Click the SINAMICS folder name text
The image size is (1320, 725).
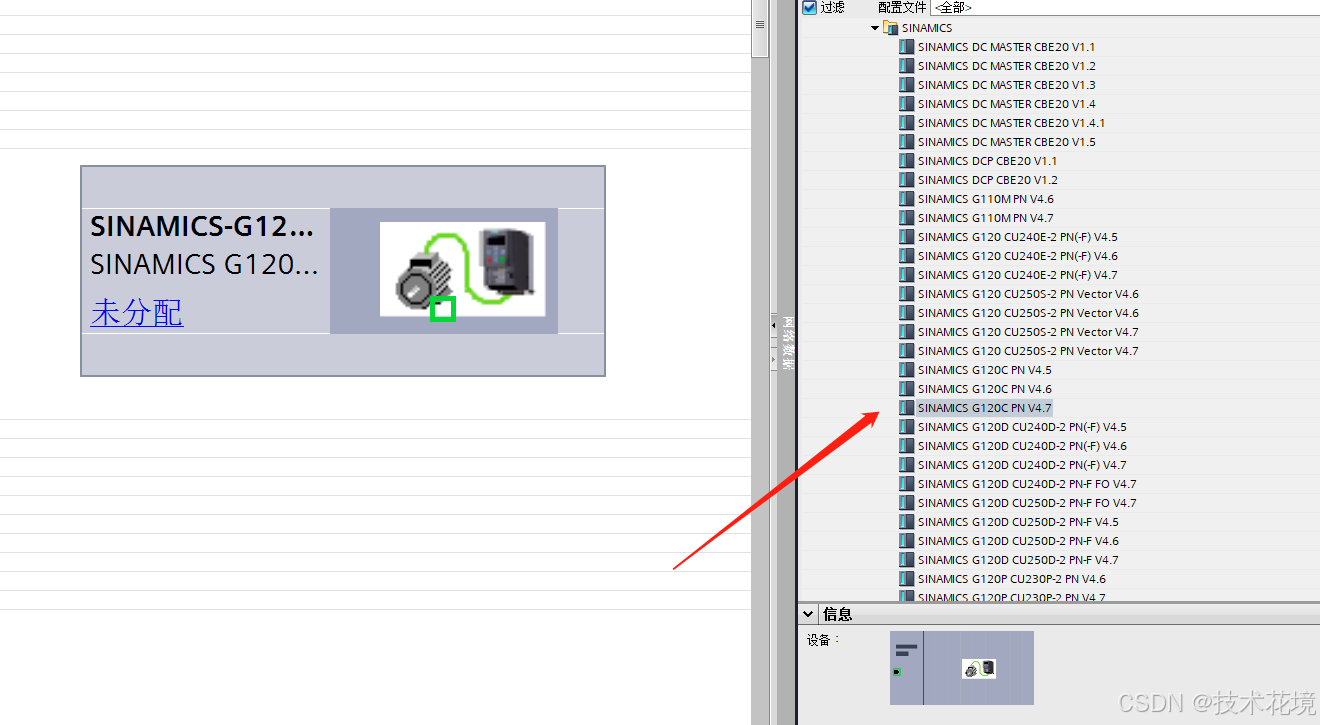[x=927, y=28]
